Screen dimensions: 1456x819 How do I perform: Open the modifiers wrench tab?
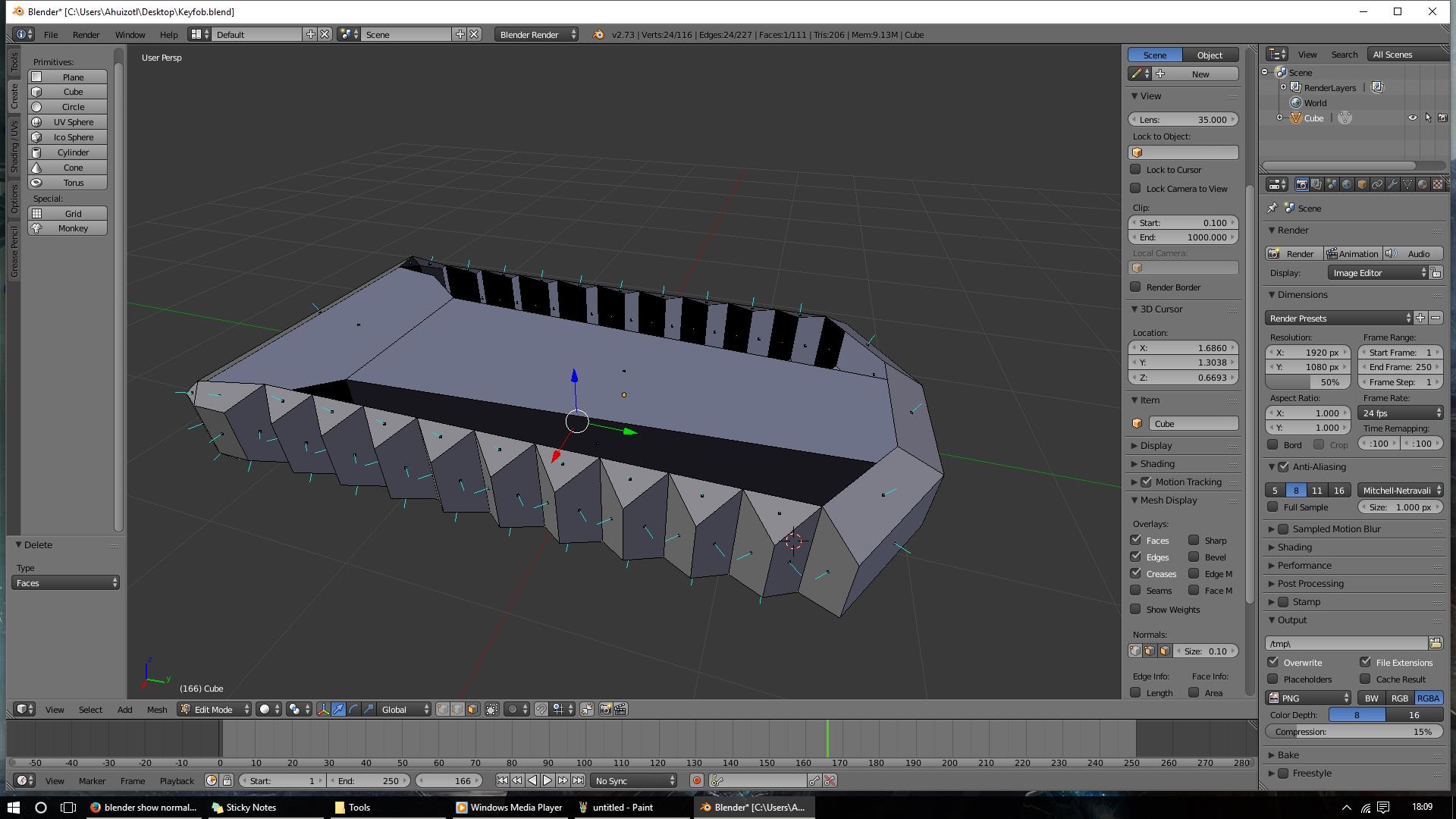(1392, 184)
